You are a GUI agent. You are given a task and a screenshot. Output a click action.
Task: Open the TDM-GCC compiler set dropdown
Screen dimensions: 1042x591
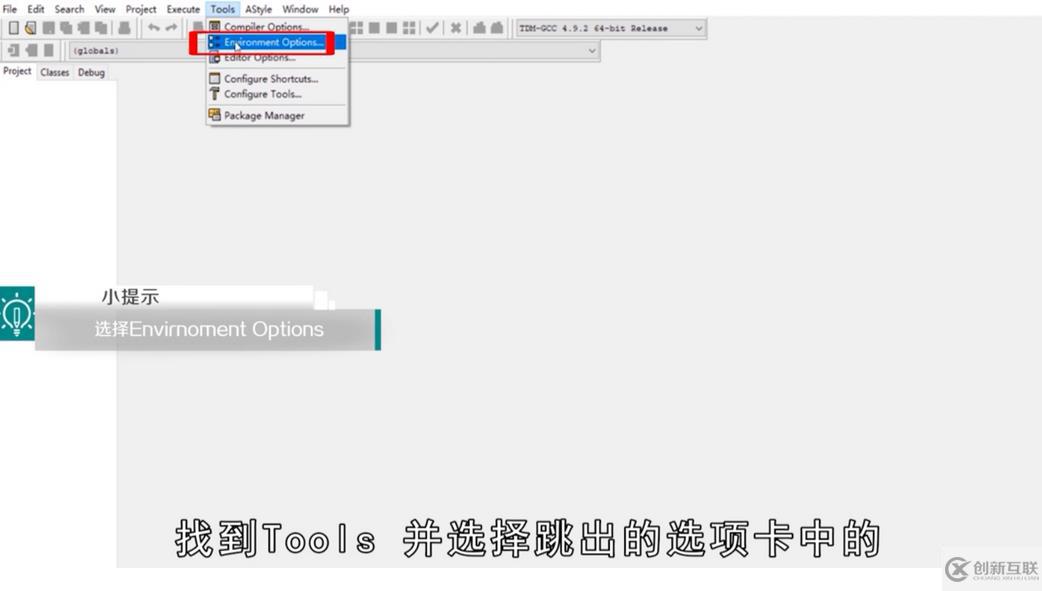(x=700, y=28)
